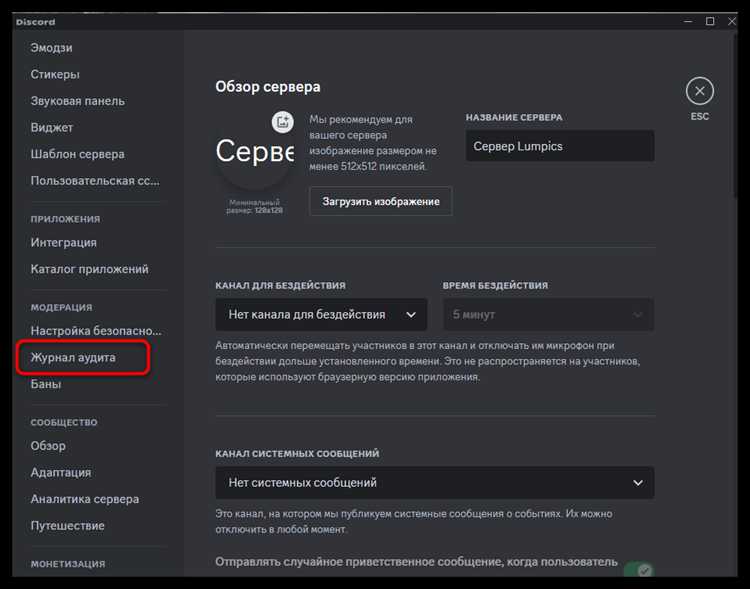Close the Discord window
The width and height of the screenshot is (750, 589).
tap(732, 22)
